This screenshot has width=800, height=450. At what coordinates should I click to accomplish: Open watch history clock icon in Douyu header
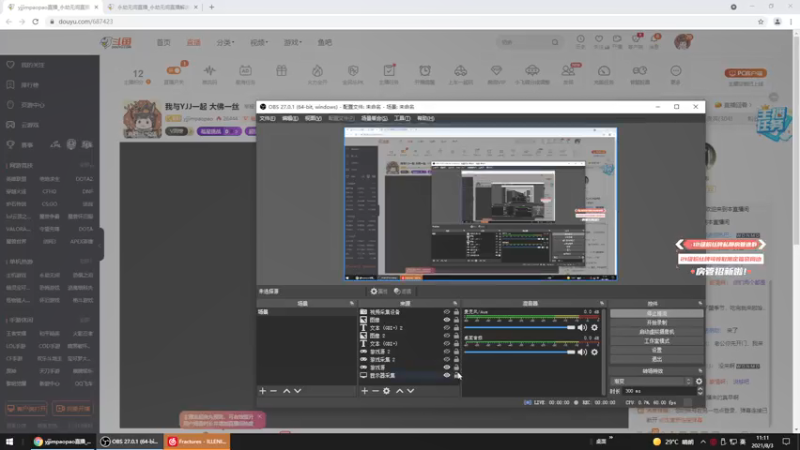tap(581, 41)
